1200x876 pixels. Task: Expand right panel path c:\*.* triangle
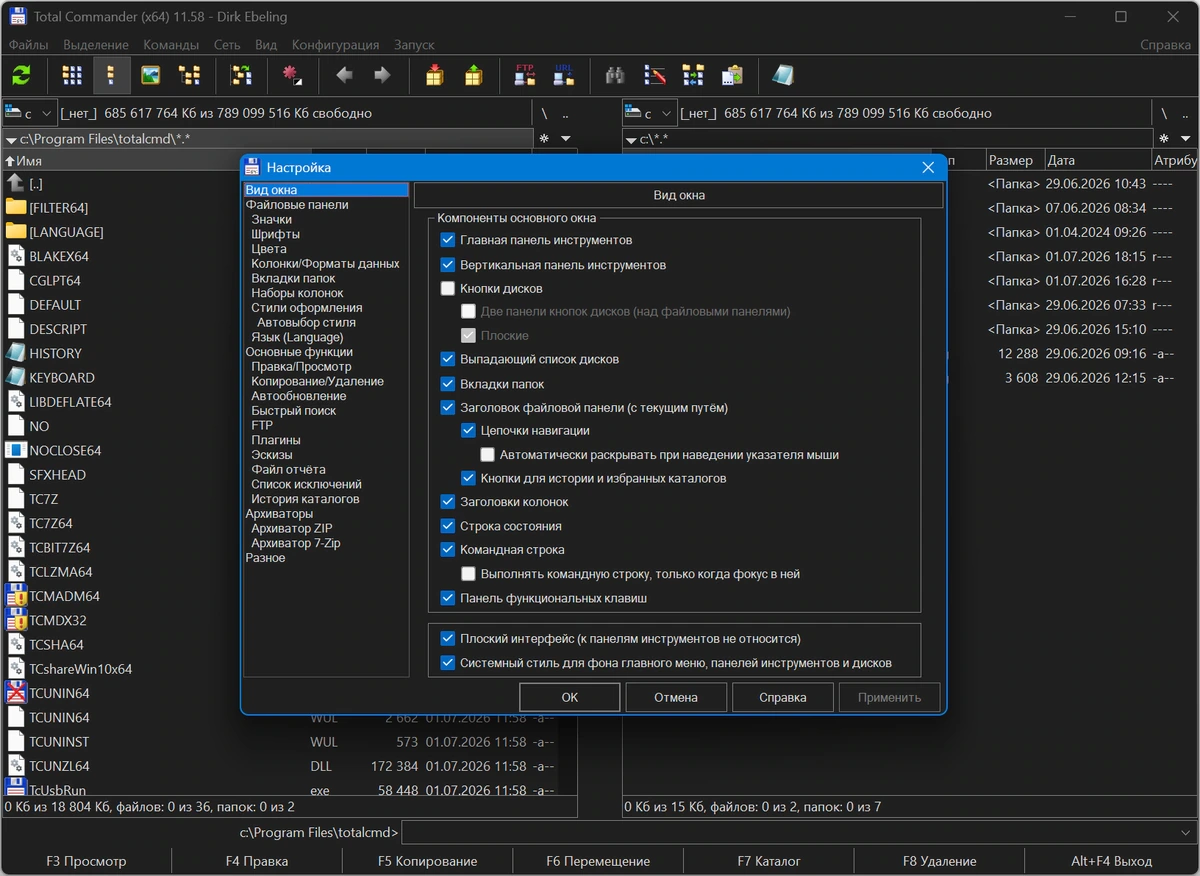[631, 140]
